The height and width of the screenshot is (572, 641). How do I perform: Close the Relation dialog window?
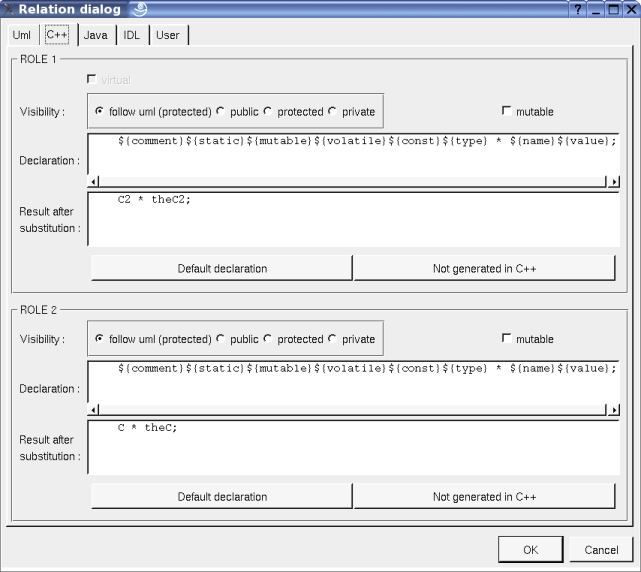[632, 9]
